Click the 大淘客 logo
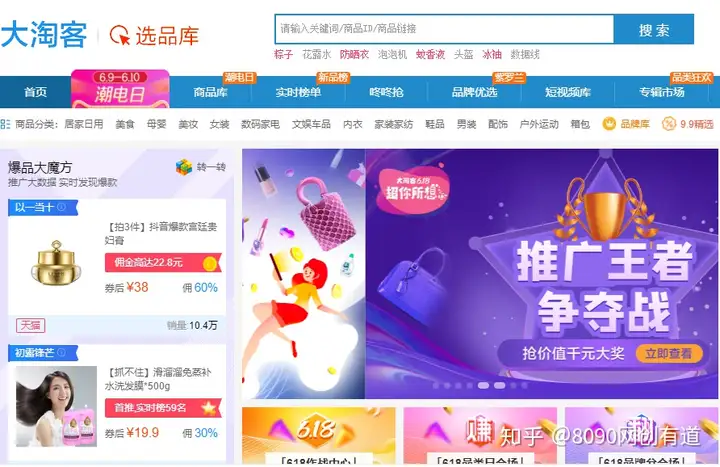Screen dimensions: 720x467 pos(44,34)
